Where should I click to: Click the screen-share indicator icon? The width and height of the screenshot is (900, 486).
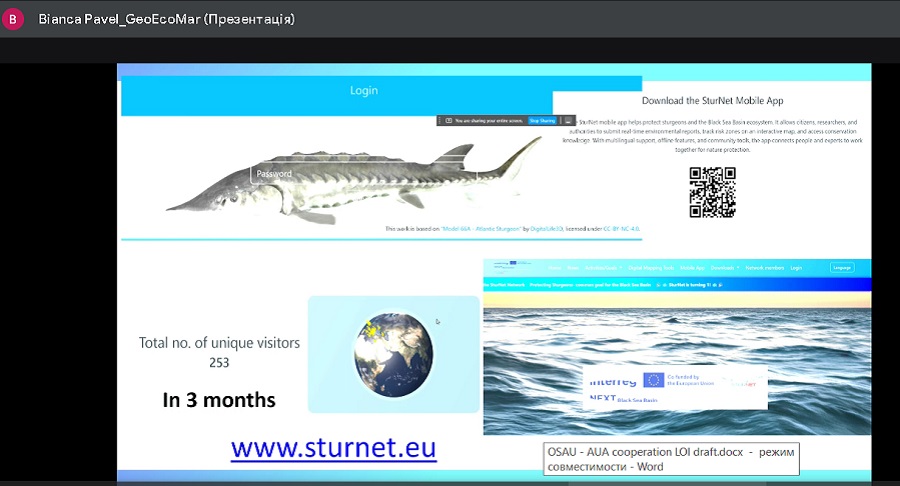coord(446,121)
